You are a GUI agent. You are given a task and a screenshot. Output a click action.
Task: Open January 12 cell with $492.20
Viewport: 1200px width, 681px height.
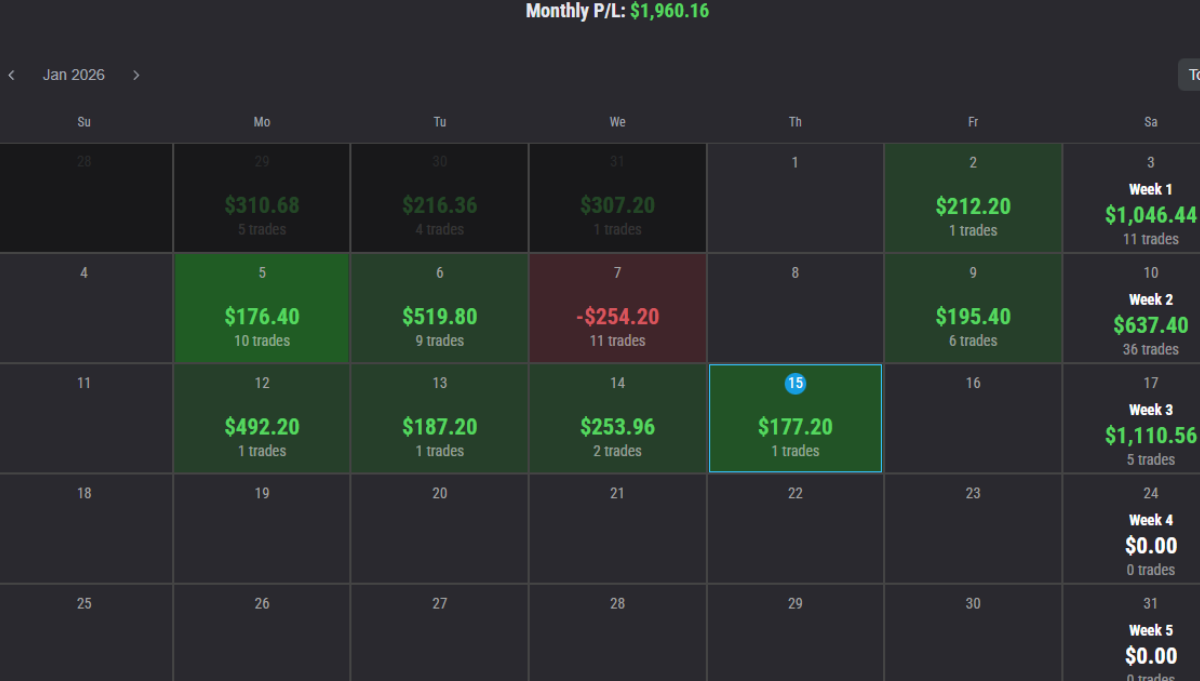[262, 418]
